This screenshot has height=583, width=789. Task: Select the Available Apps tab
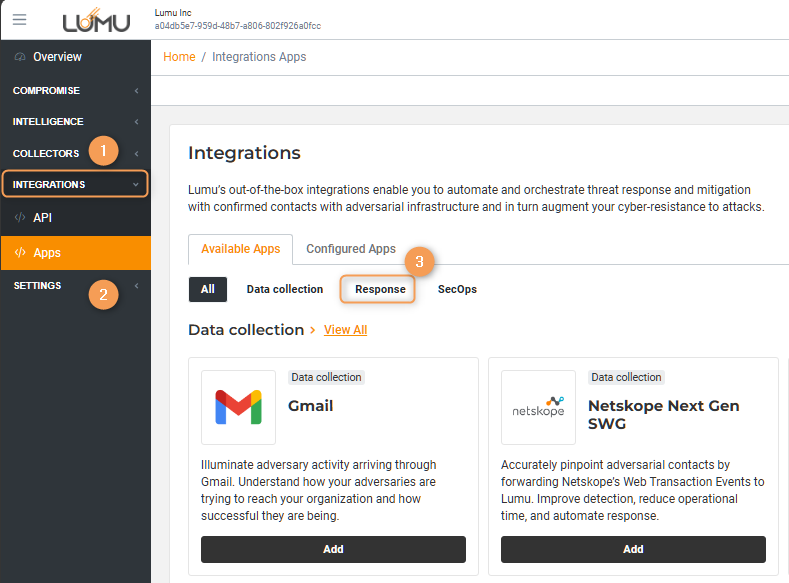[240, 249]
